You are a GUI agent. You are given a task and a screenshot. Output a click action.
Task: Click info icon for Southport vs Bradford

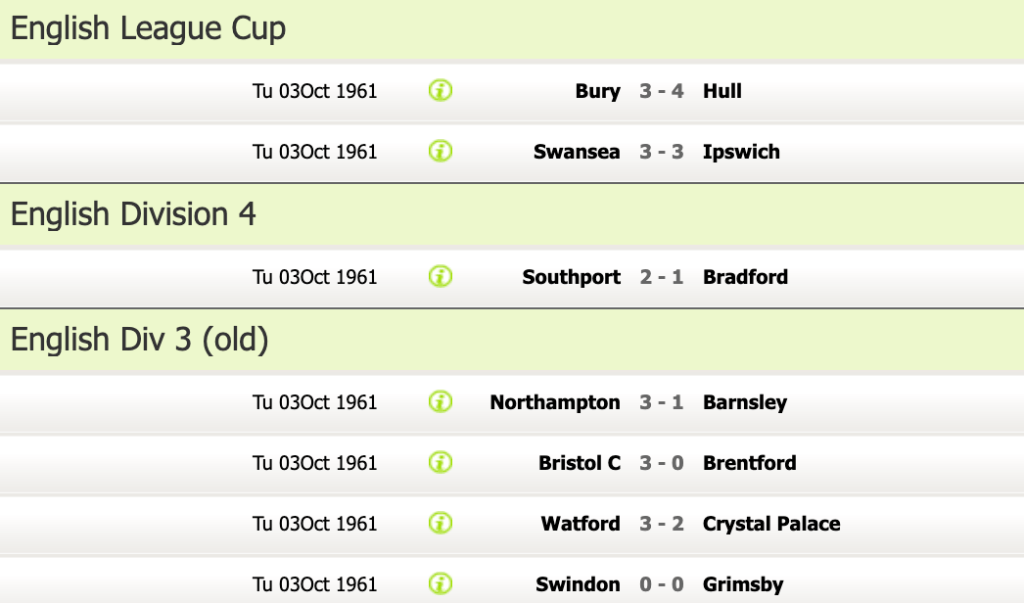440,277
